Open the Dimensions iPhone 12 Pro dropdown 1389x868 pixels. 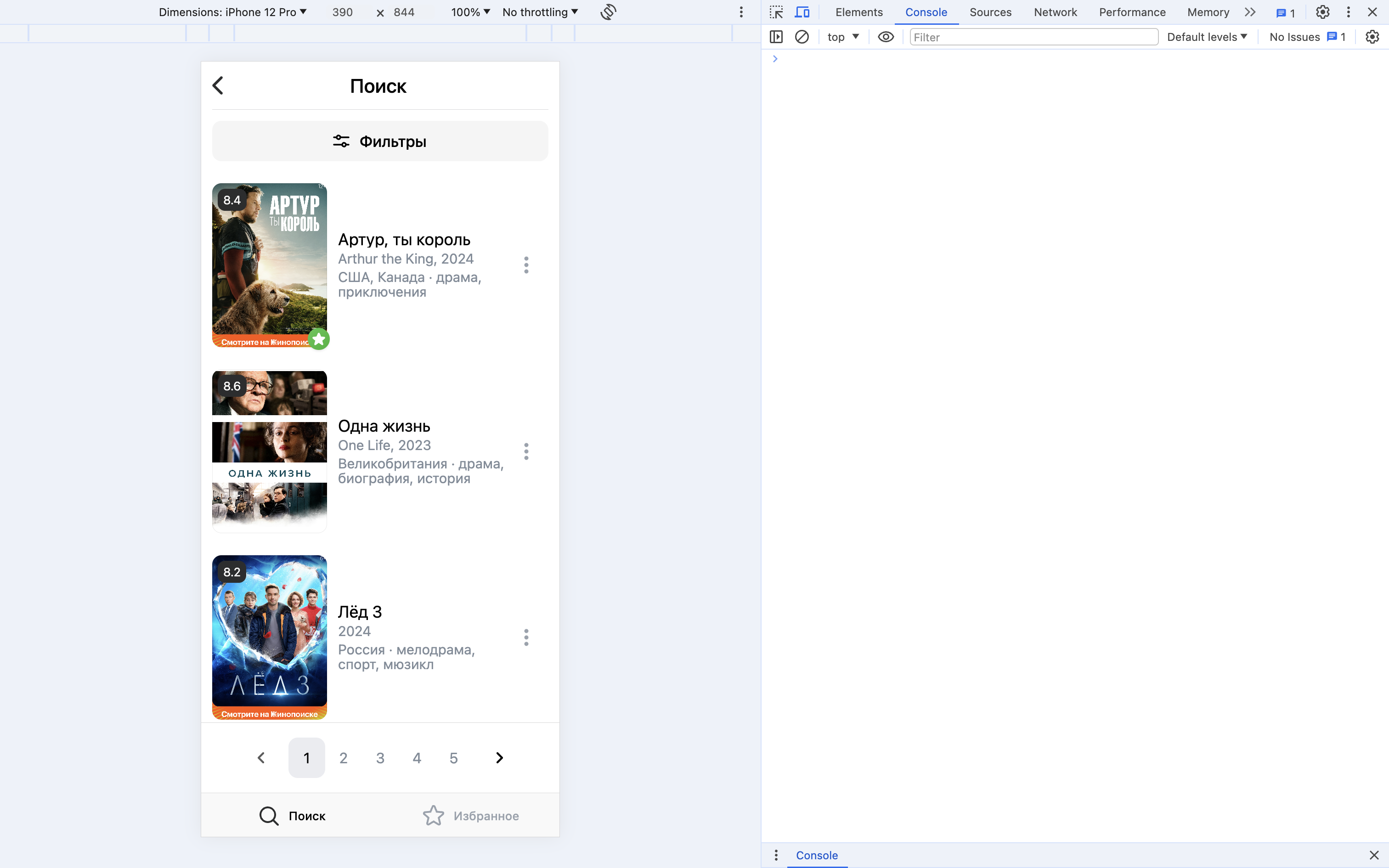(x=232, y=12)
